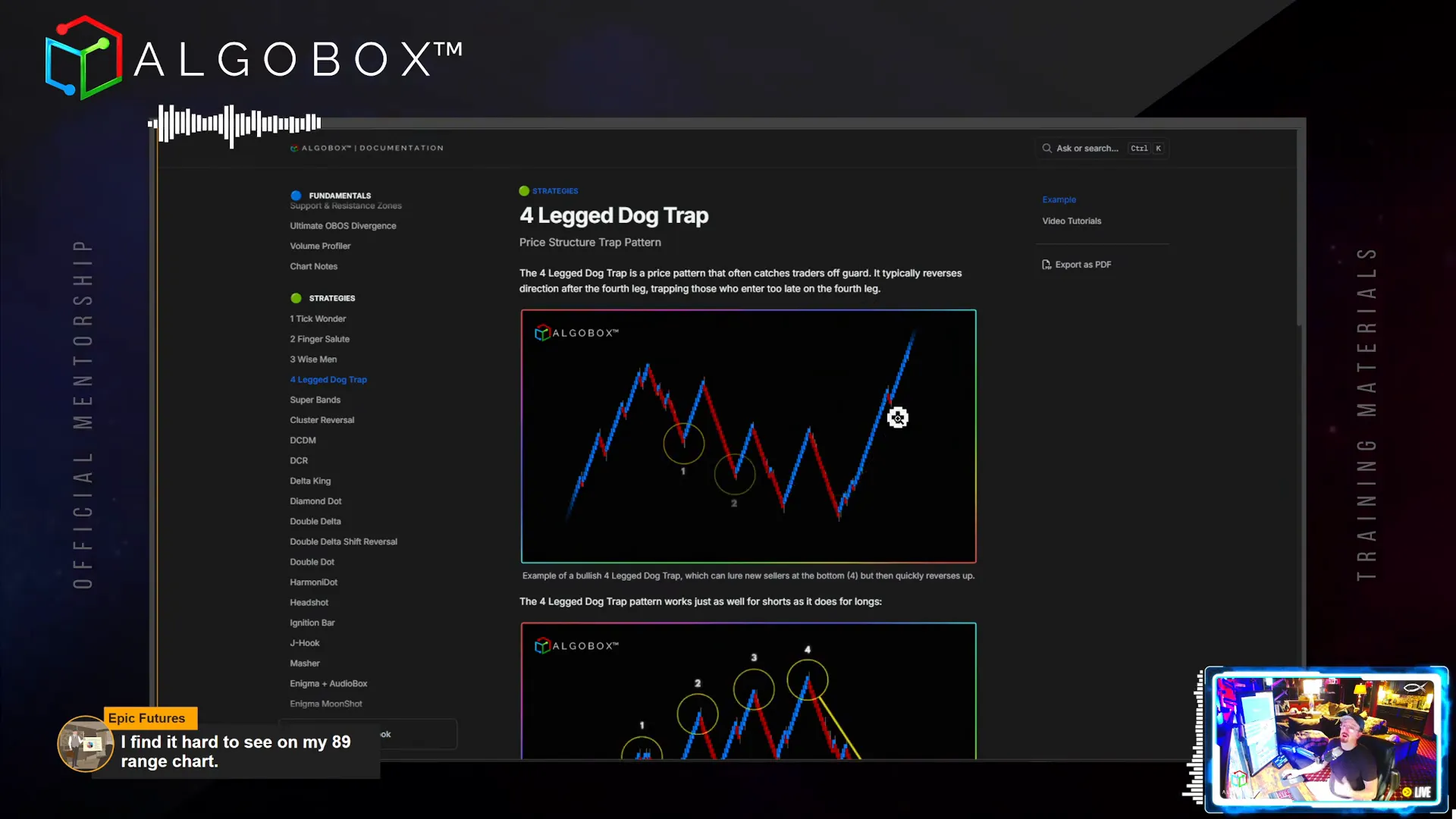Click the live webcam feed thumbnail

pyautogui.click(x=1327, y=740)
